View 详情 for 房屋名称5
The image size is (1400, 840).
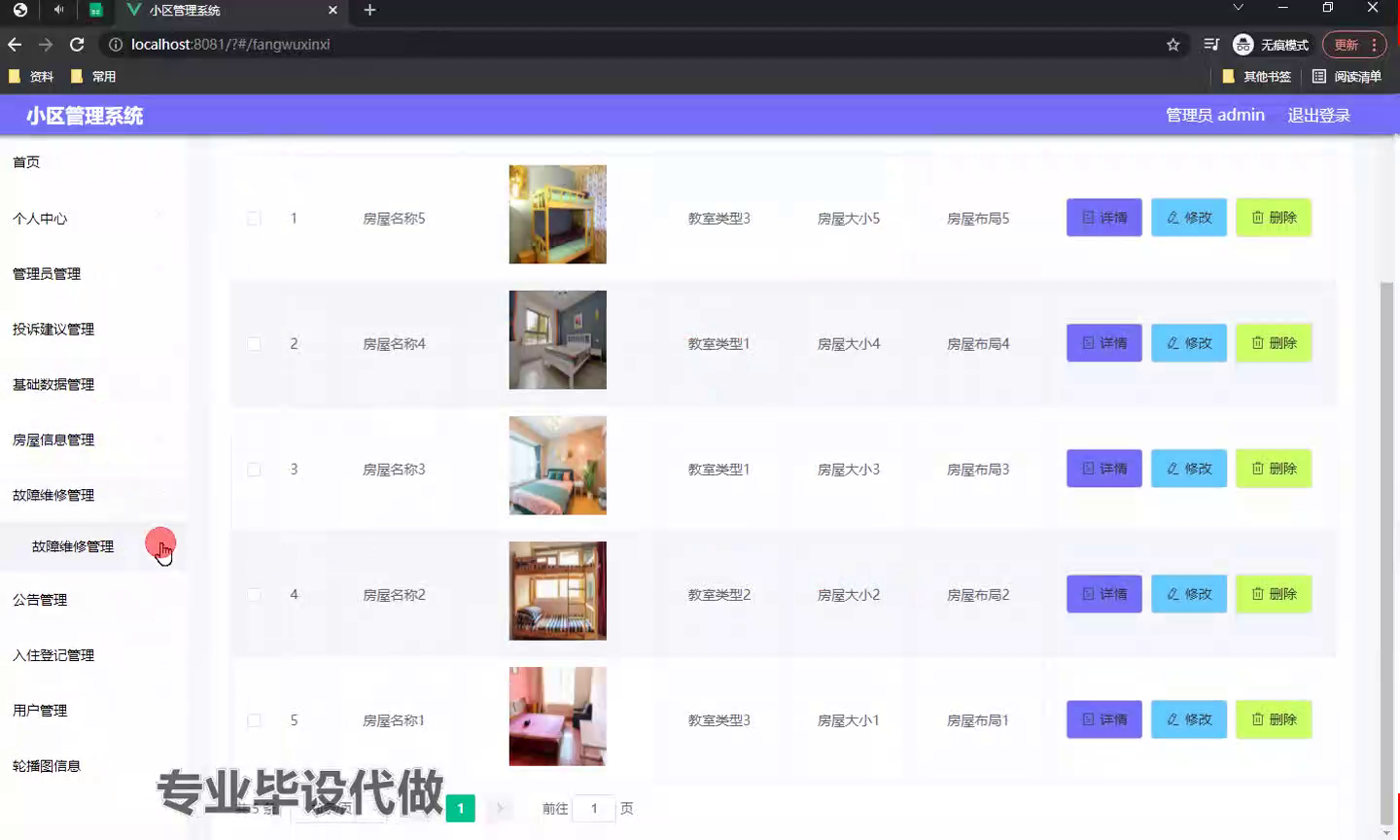(1103, 218)
